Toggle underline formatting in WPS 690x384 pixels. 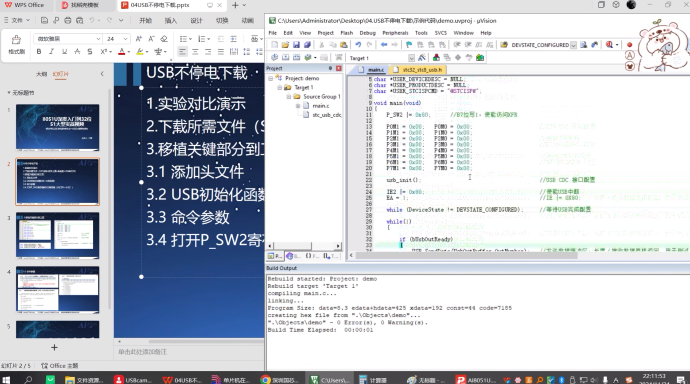pos(64,52)
